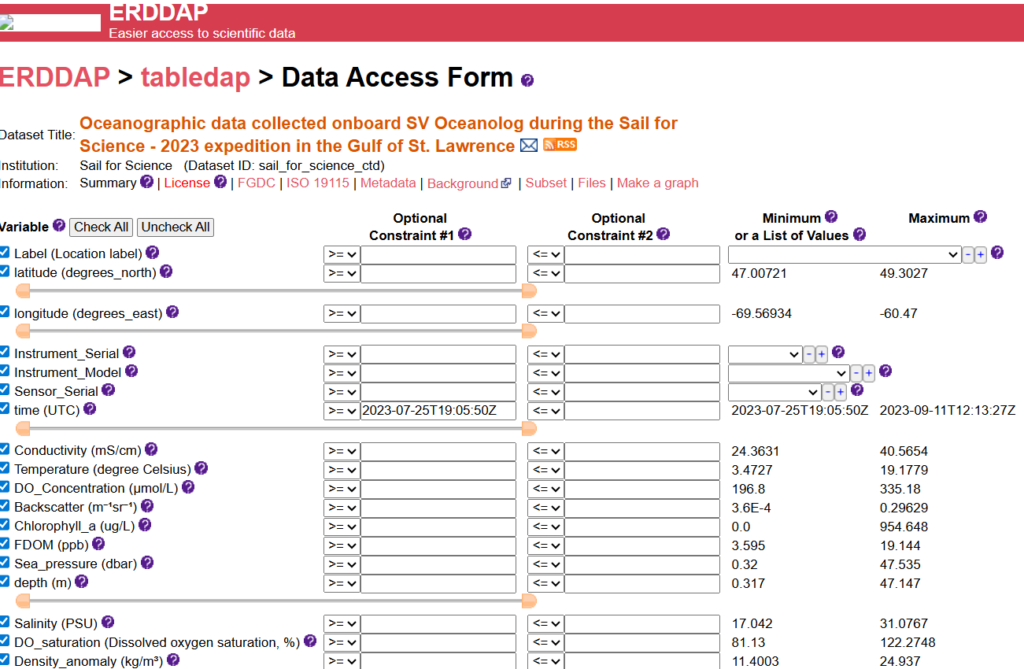Uncheck the latitude variable checkbox

pos(5,271)
